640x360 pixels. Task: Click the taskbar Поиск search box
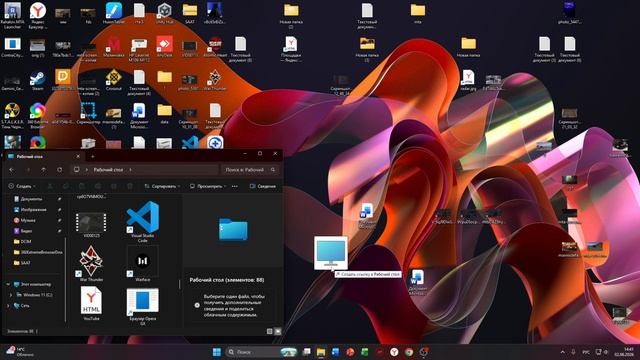pyautogui.click(x=262, y=352)
